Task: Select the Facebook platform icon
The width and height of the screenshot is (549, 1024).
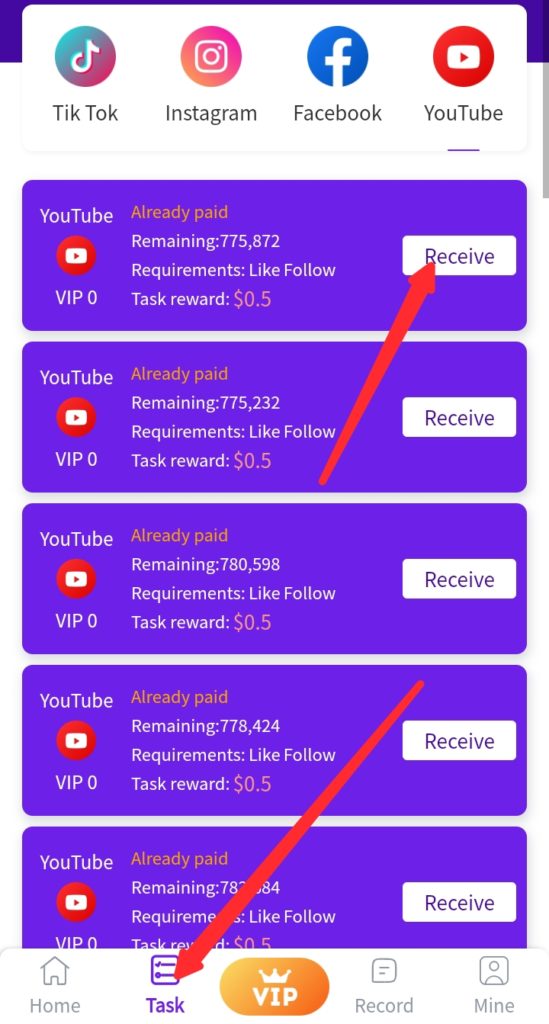Action: pos(337,56)
